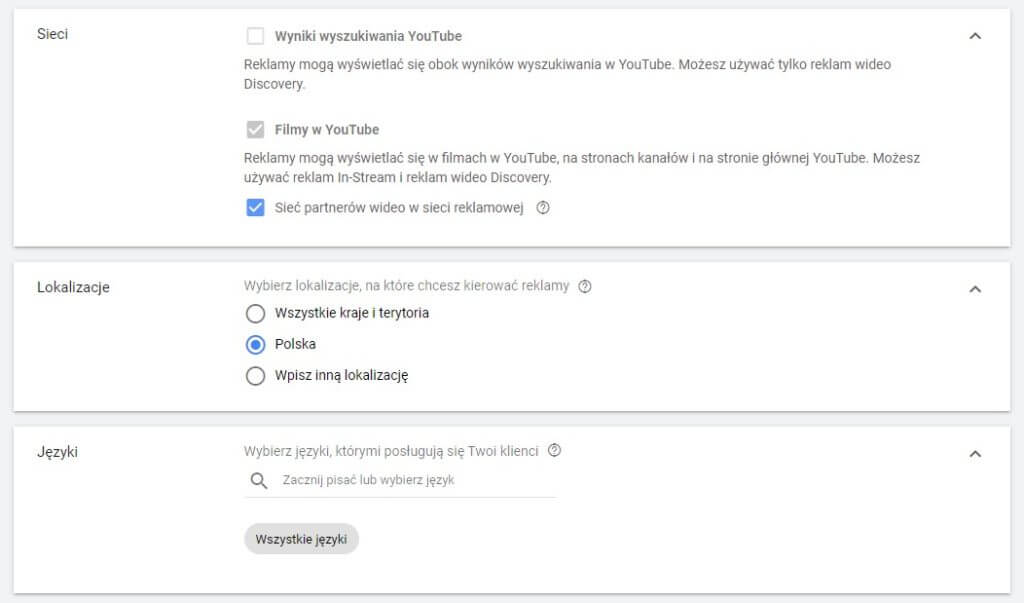The image size is (1024, 603).
Task: Click help icon beside location targeting prompt
Action: 585,286
